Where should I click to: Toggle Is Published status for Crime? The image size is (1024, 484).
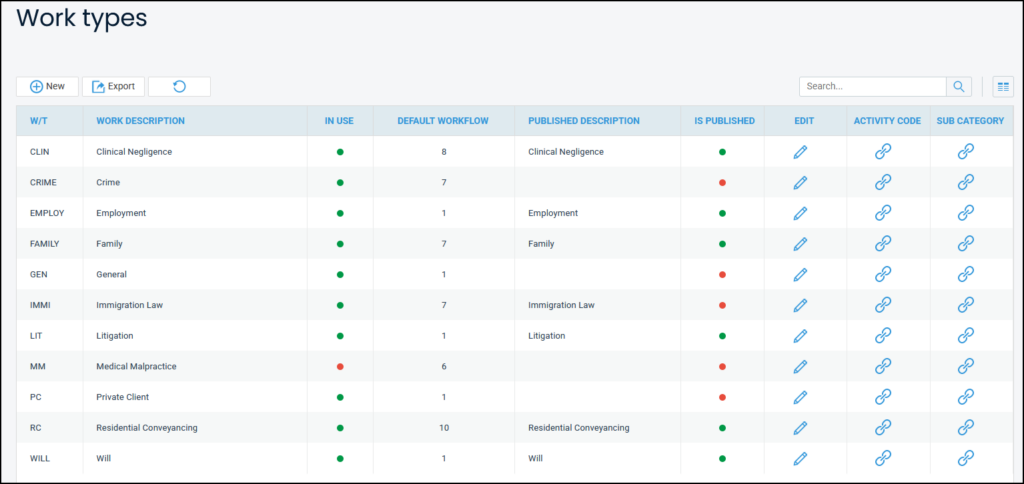pos(722,183)
